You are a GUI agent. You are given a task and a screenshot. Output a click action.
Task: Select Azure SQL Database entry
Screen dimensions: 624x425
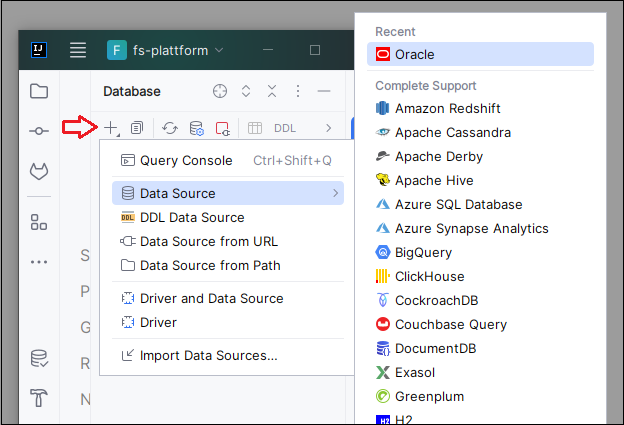point(480,204)
